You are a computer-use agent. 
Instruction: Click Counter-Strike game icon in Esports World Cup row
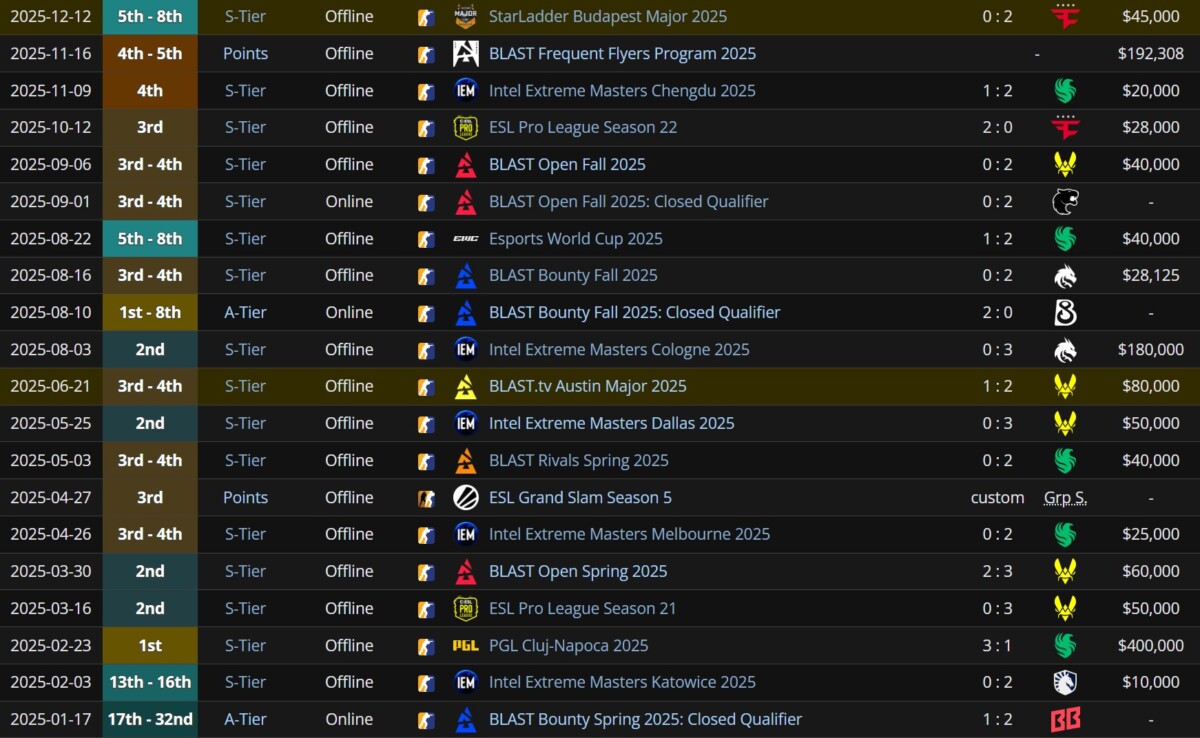[426, 239]
